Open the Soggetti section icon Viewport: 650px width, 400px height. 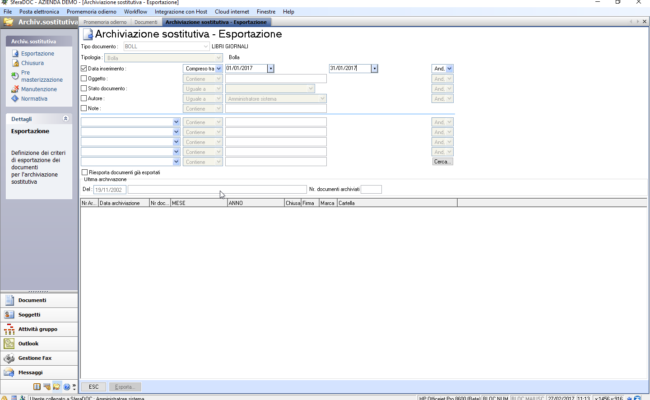(9, 315)
